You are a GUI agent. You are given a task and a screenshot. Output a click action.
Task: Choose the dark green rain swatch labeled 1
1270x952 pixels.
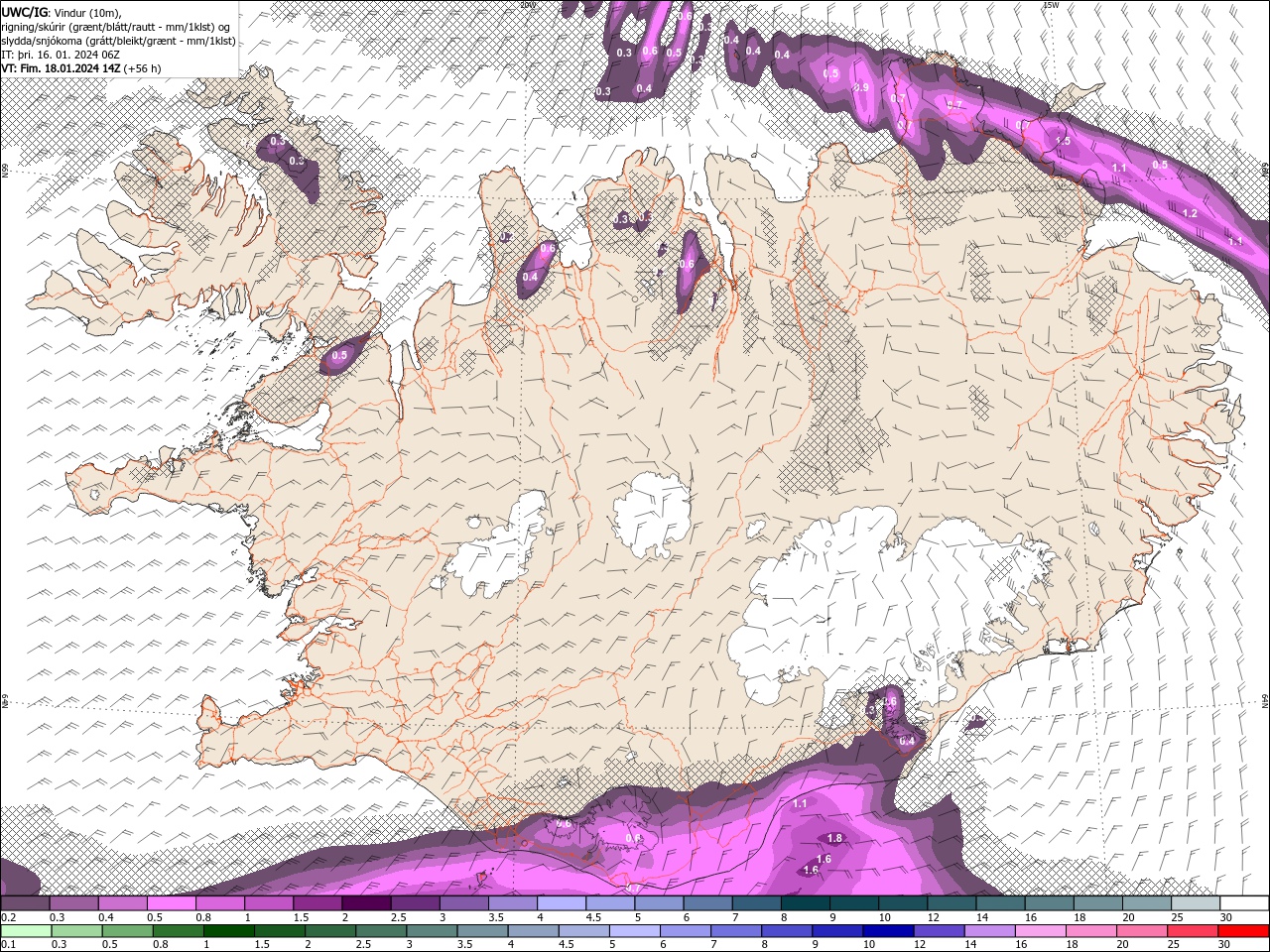pos(227,930)
